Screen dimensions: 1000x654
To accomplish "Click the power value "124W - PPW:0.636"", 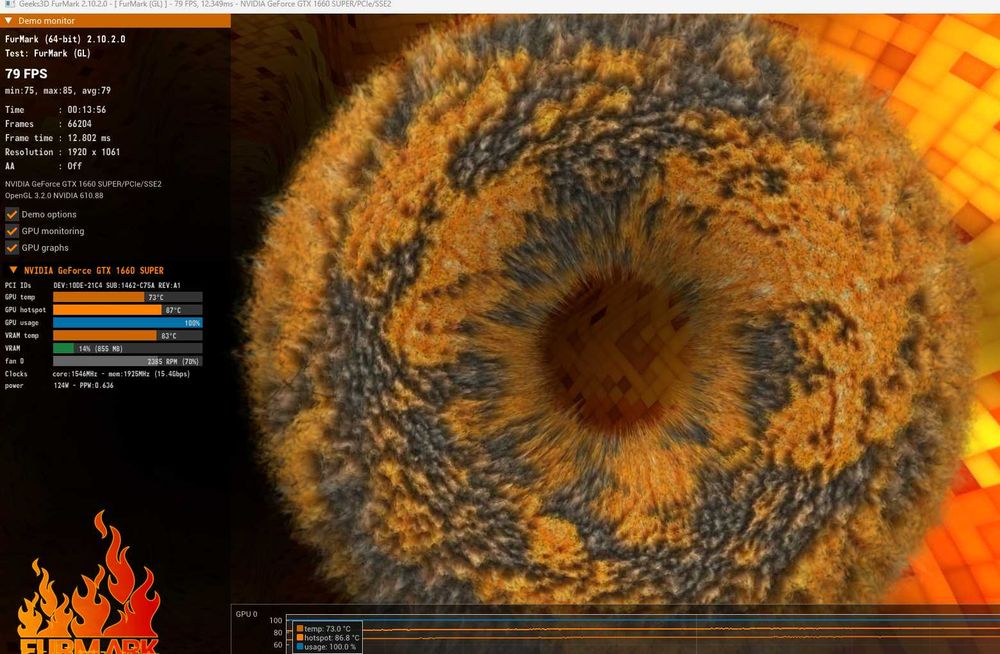I will (x=84, y=385).
